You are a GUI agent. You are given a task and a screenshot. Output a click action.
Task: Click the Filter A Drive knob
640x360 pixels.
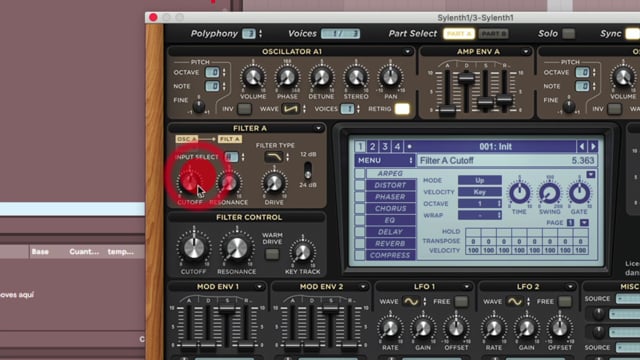pyautogui.click(x=274, y=183)
